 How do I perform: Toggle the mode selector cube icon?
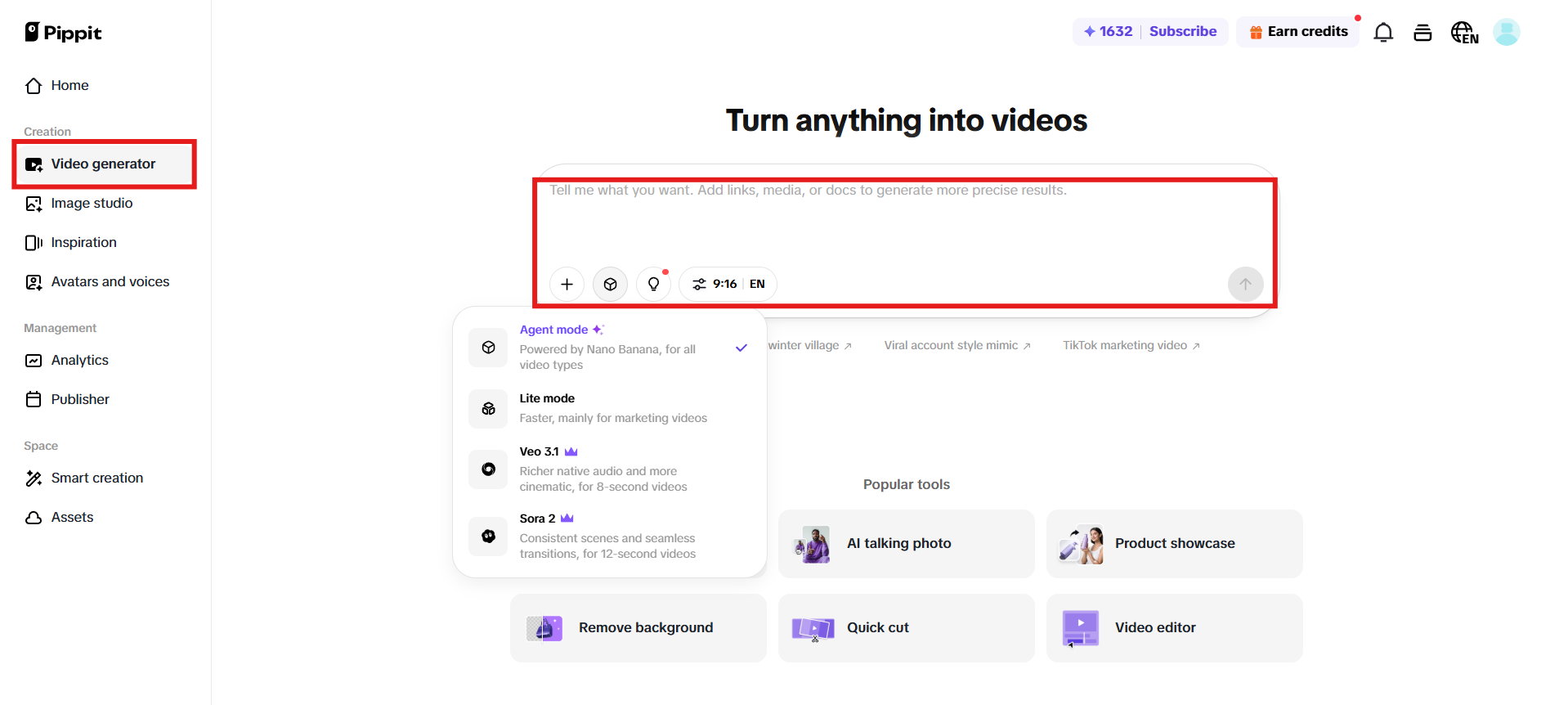pyautogui.click(x=610, y=284)
